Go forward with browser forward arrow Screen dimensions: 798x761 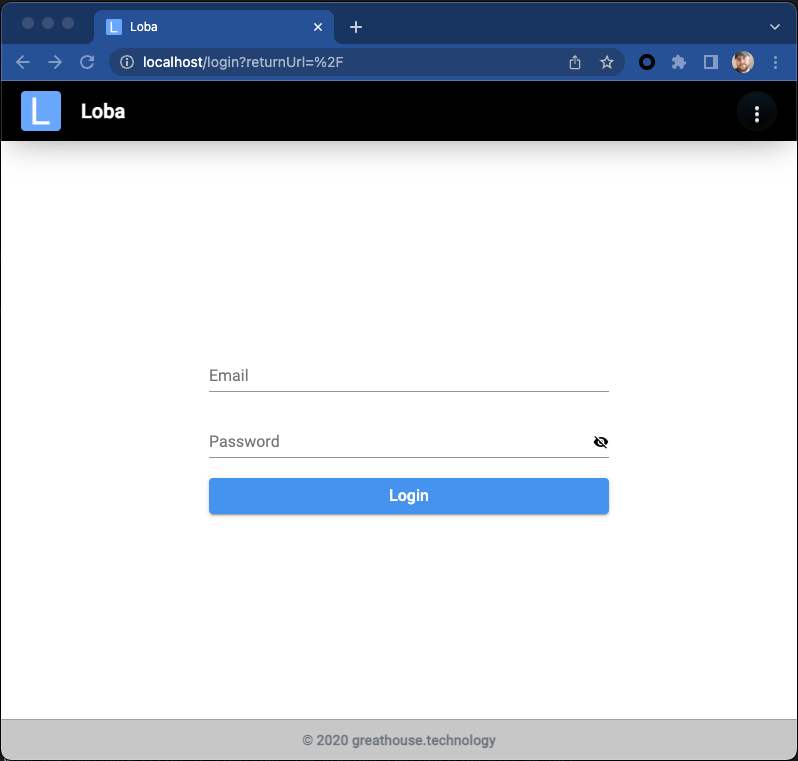pos(55,62)
